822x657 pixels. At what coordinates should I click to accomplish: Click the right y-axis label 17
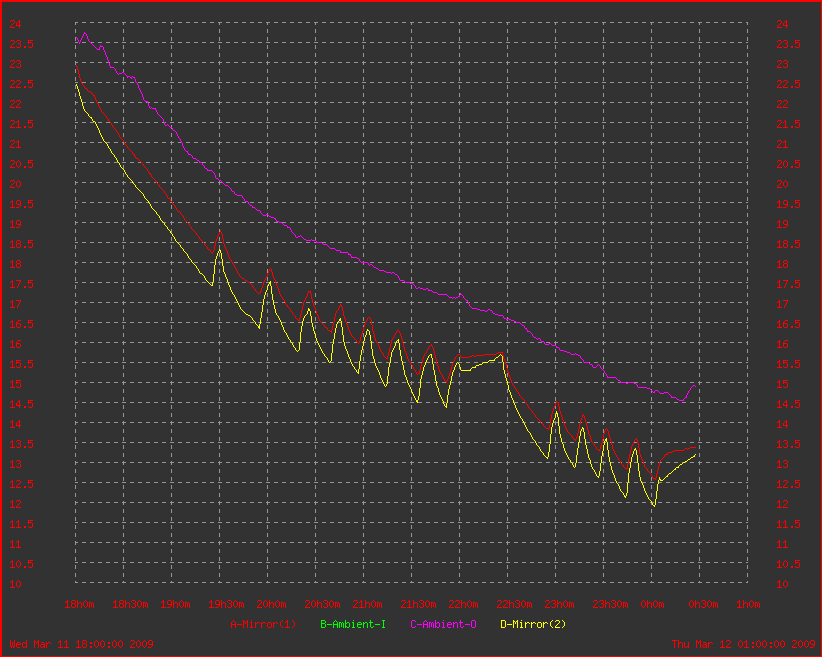pos(782,304)
